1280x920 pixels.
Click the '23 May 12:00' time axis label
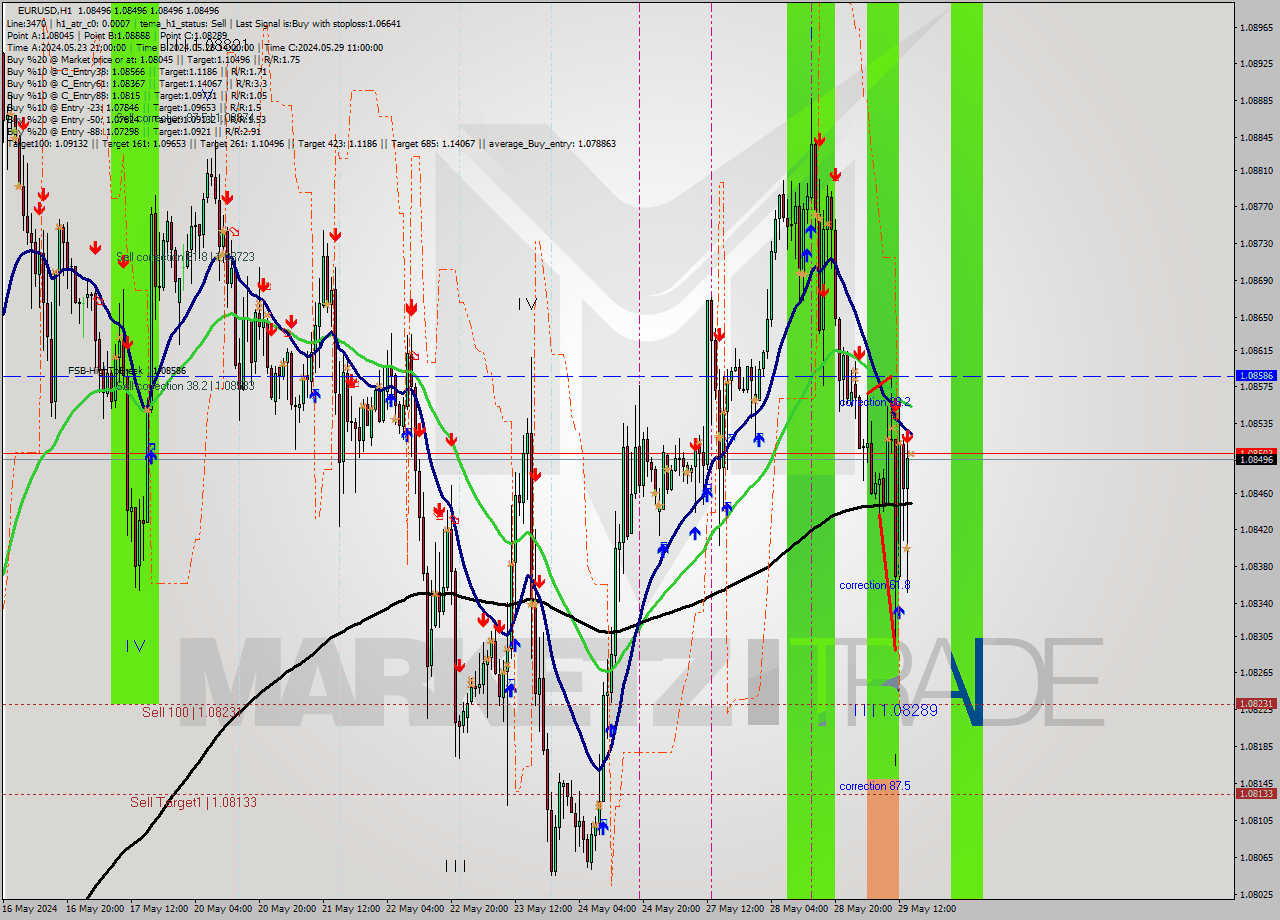pyautogui.click(x=543, y=909)
